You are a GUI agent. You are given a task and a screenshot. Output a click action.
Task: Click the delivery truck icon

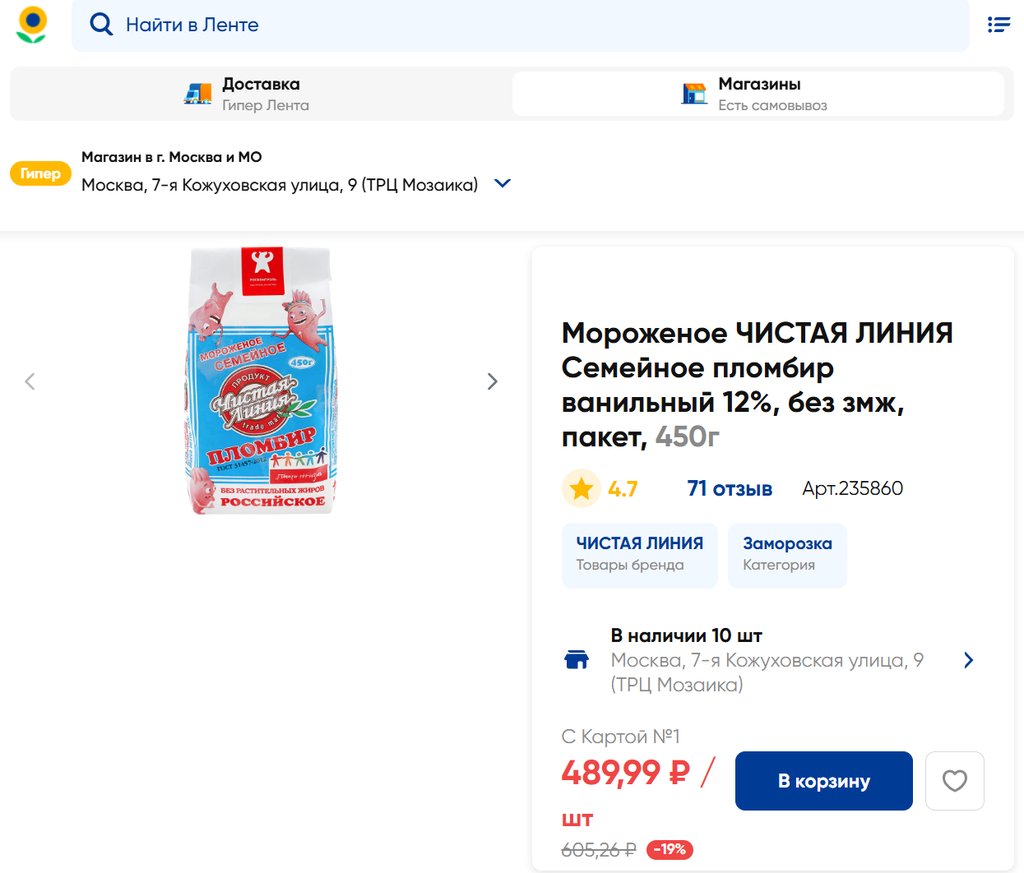point(198,94)
